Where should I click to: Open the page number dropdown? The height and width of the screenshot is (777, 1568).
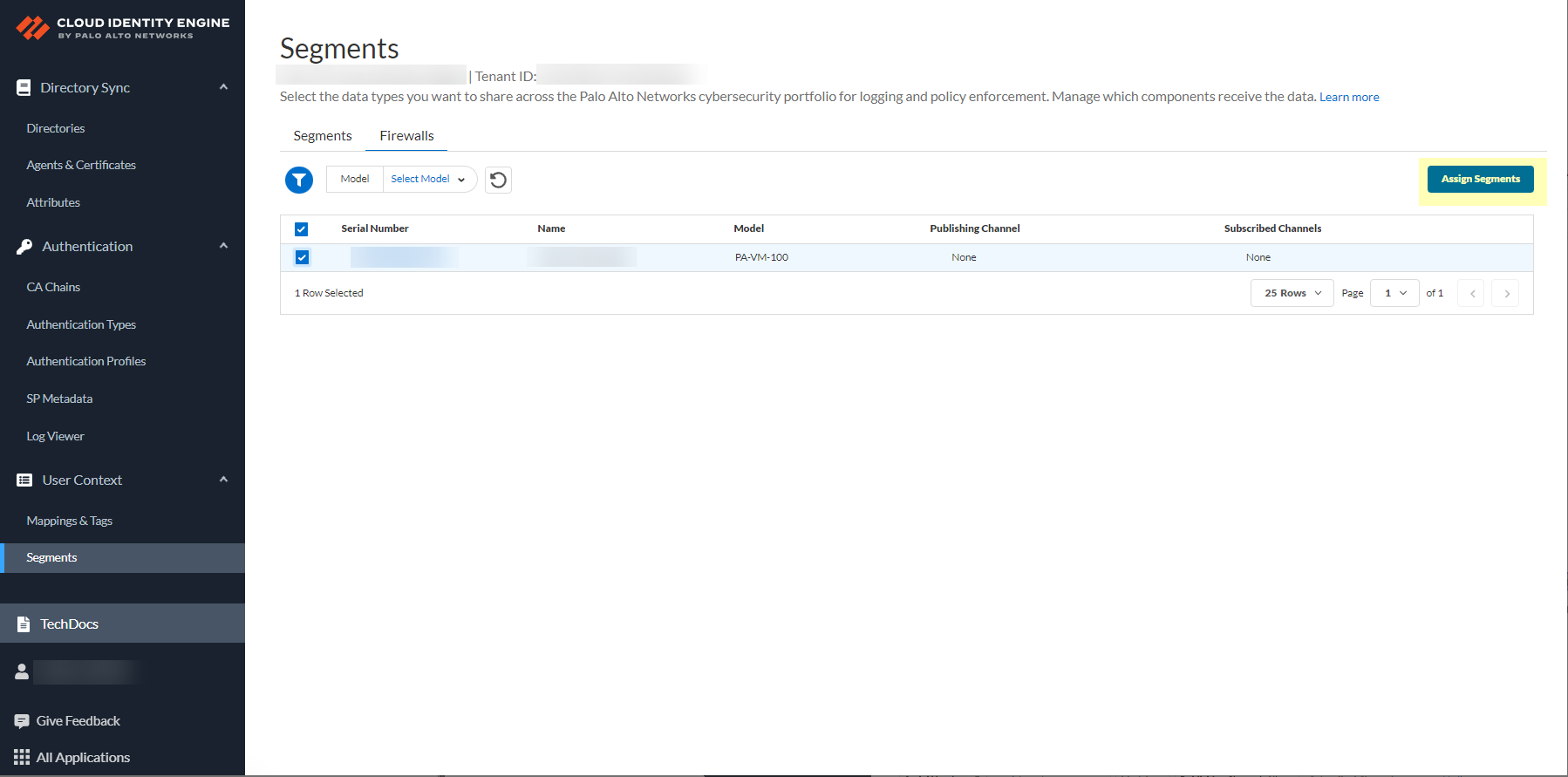point(1394,294)
